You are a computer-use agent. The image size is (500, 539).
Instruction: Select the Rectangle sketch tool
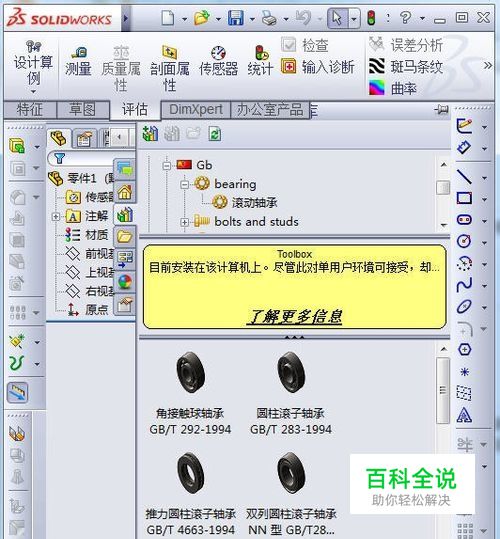[464, 198]
